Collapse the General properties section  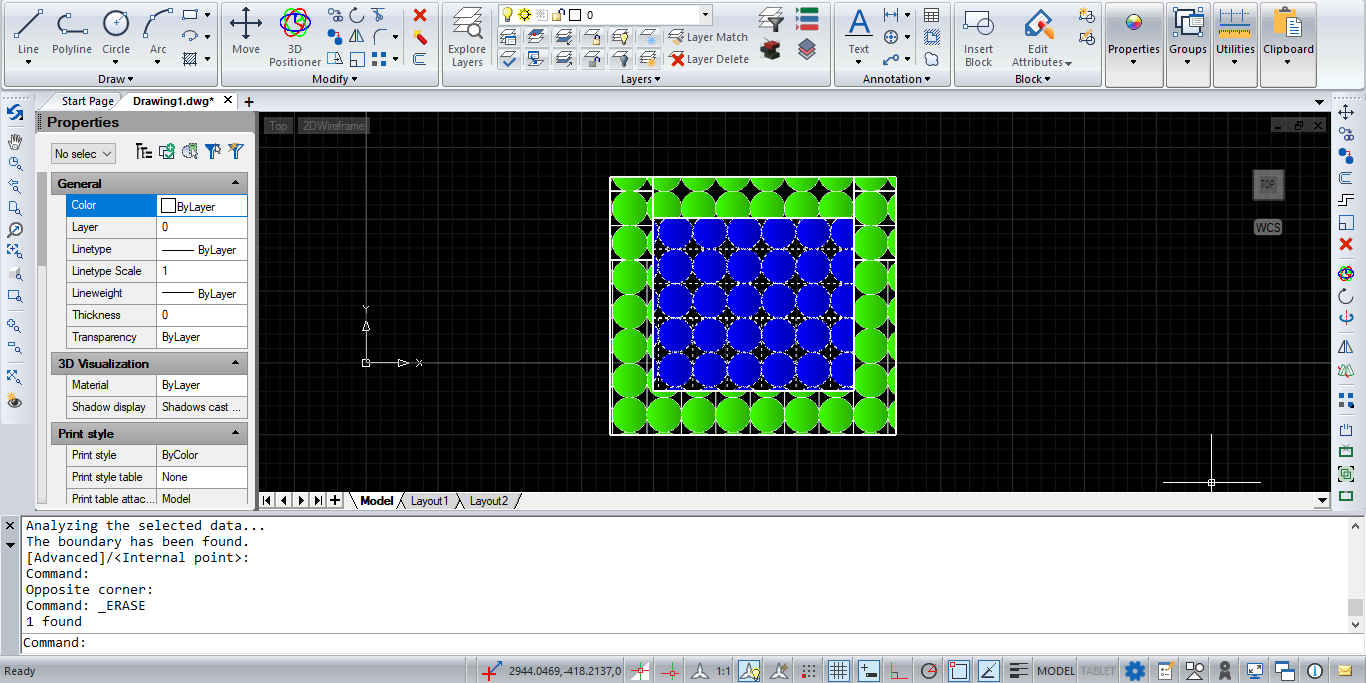click(236, 183)
